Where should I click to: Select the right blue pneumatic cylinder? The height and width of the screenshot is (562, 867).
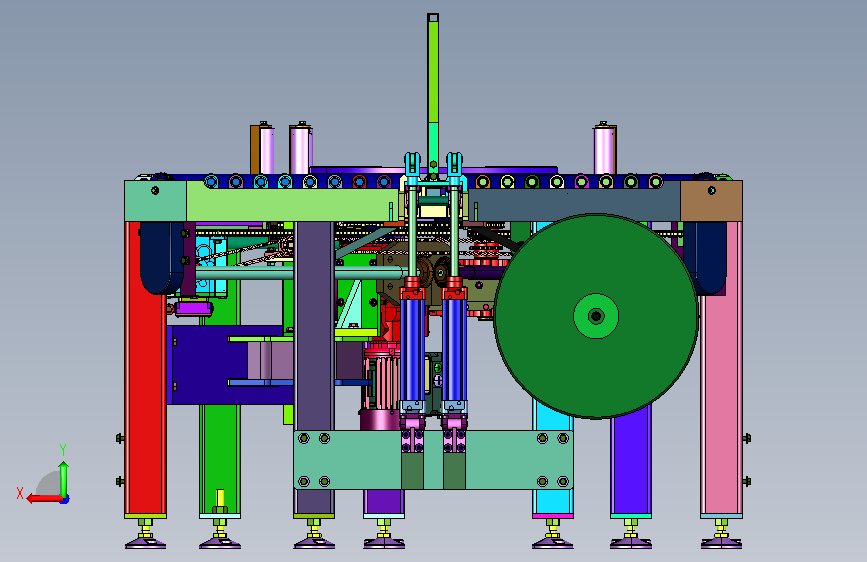[454, 350]
